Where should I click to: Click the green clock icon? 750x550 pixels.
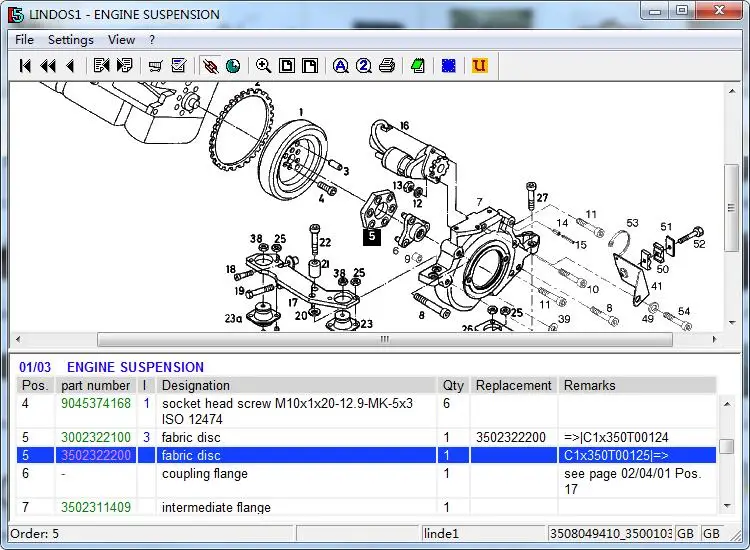coord(233,66)
